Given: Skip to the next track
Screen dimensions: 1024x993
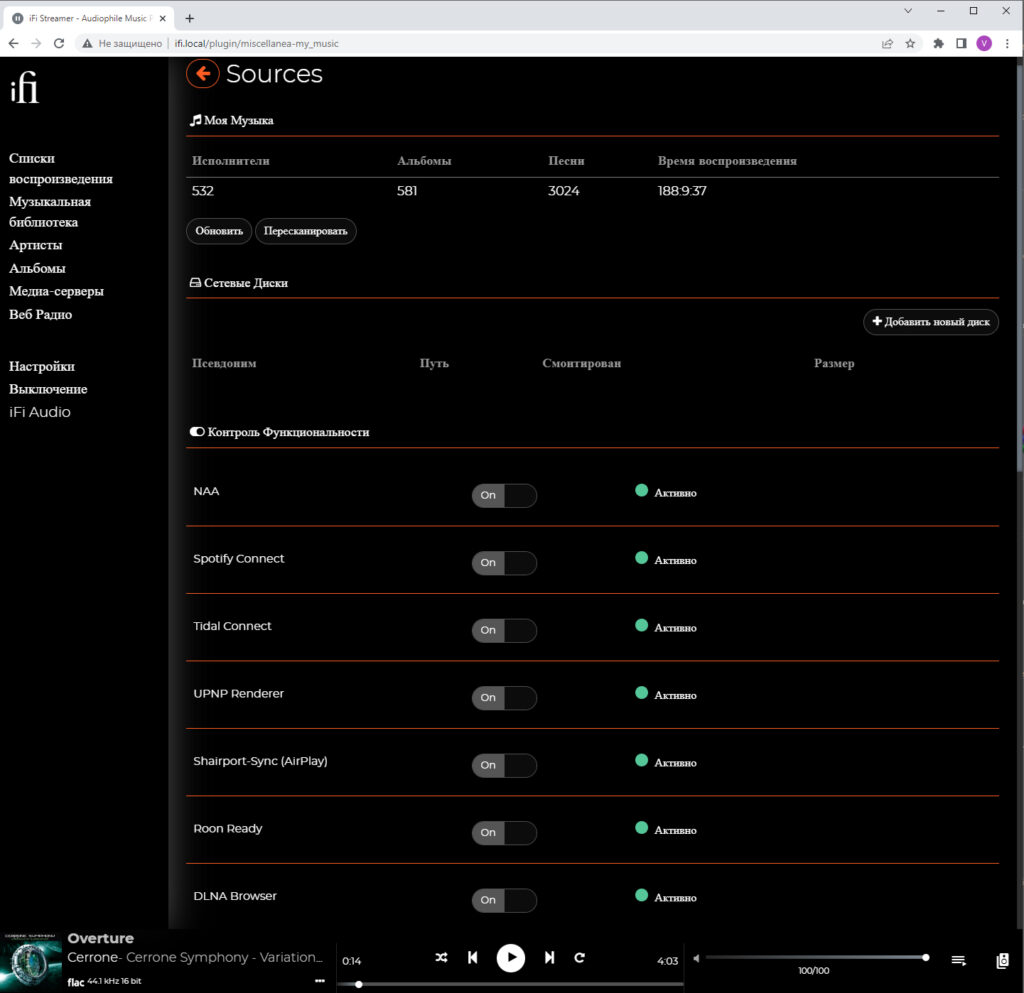Looking at the screenshot, I should 549,957.
